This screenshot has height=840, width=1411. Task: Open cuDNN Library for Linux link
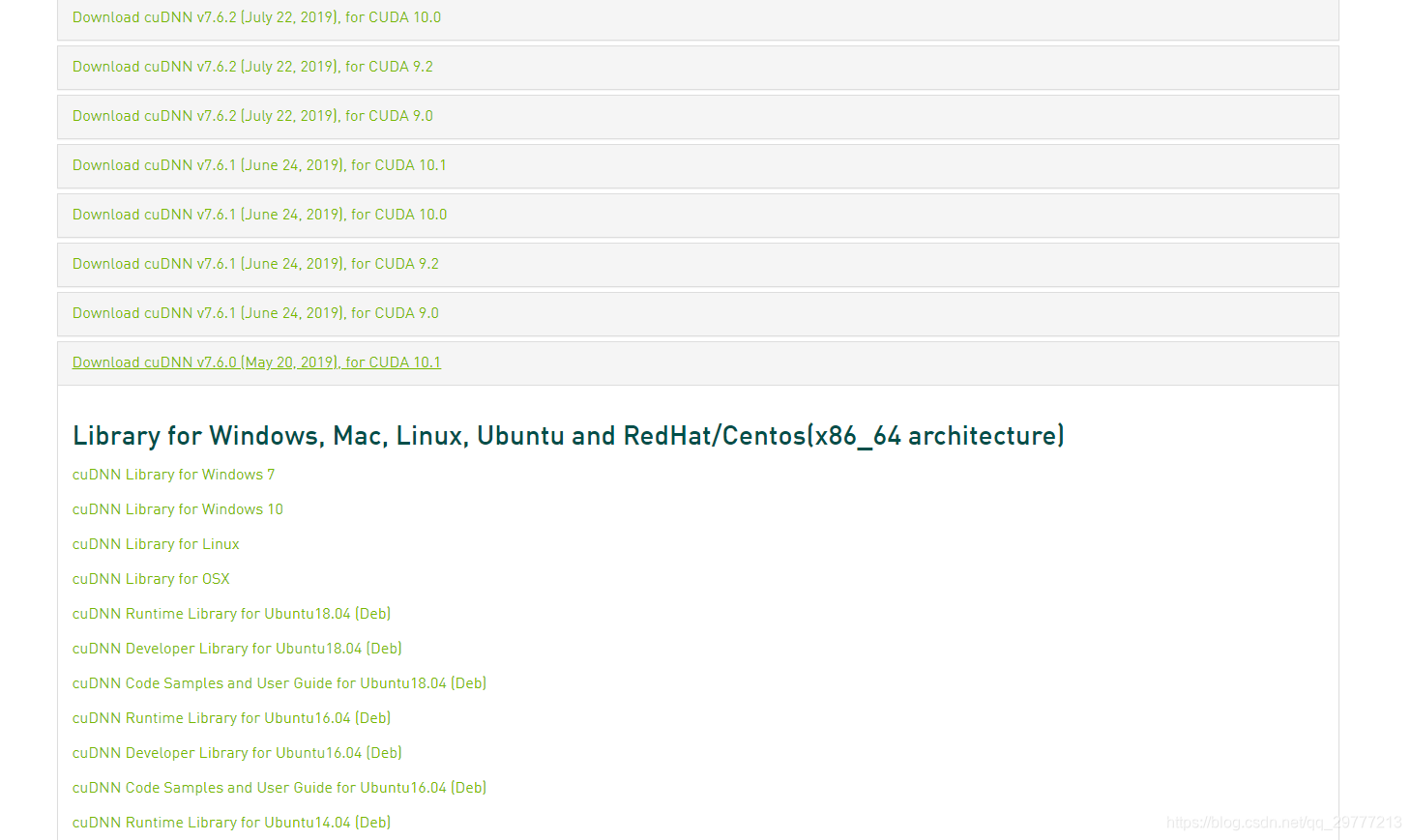click(x=156, y=544)
